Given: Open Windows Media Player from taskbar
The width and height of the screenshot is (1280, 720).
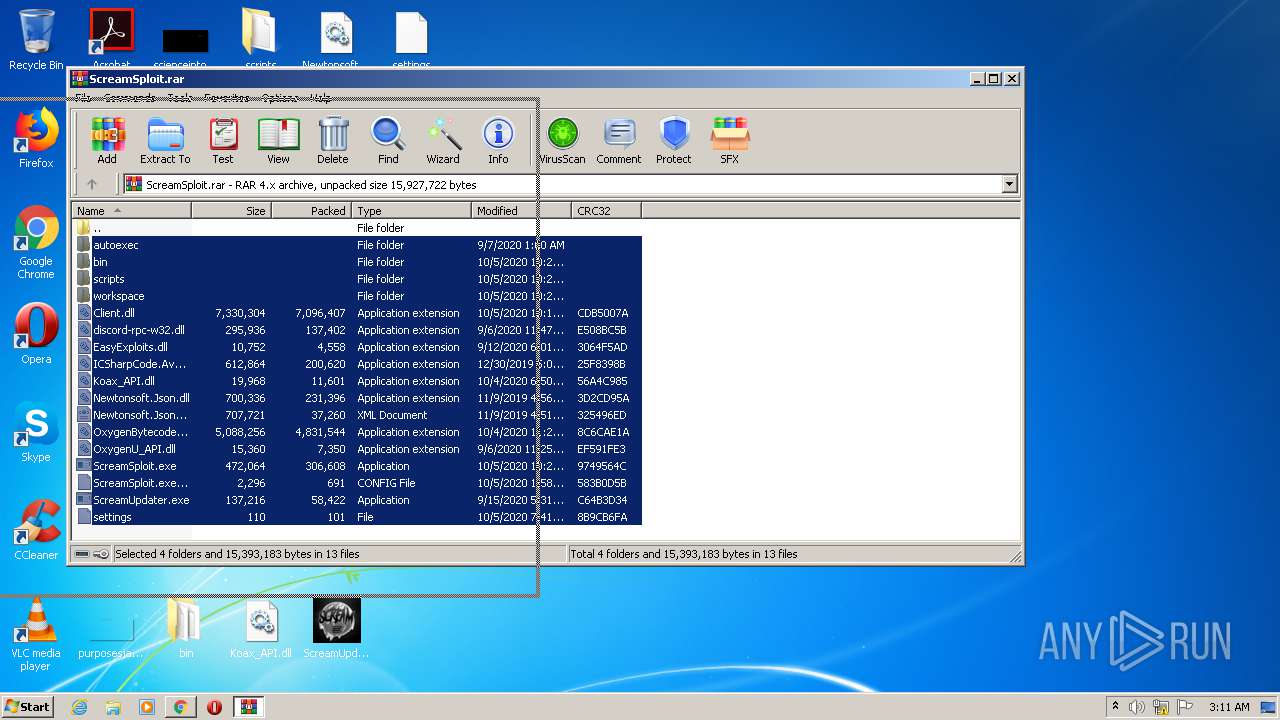Looking at the screenshot, I should tap(147, 707).
